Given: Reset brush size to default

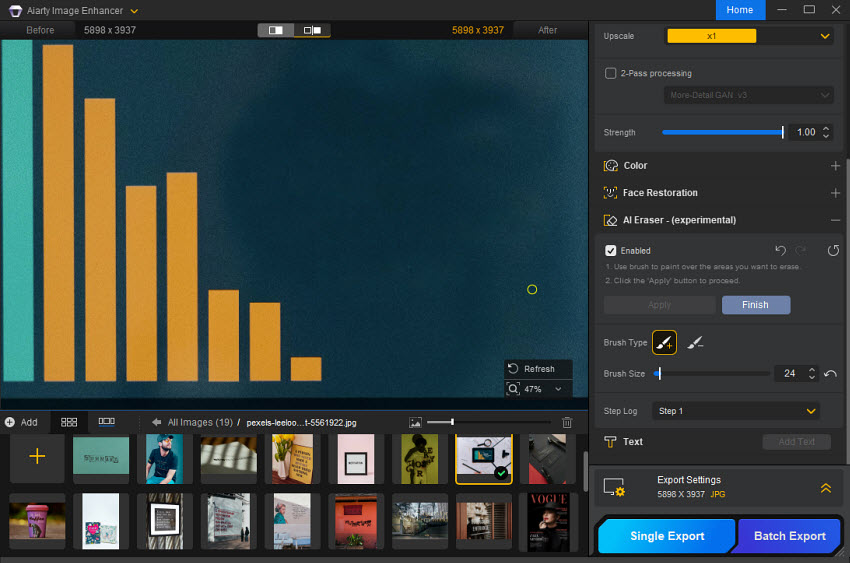Looking at the screenshot, I should pyautogui.click(x=830, y=374).
